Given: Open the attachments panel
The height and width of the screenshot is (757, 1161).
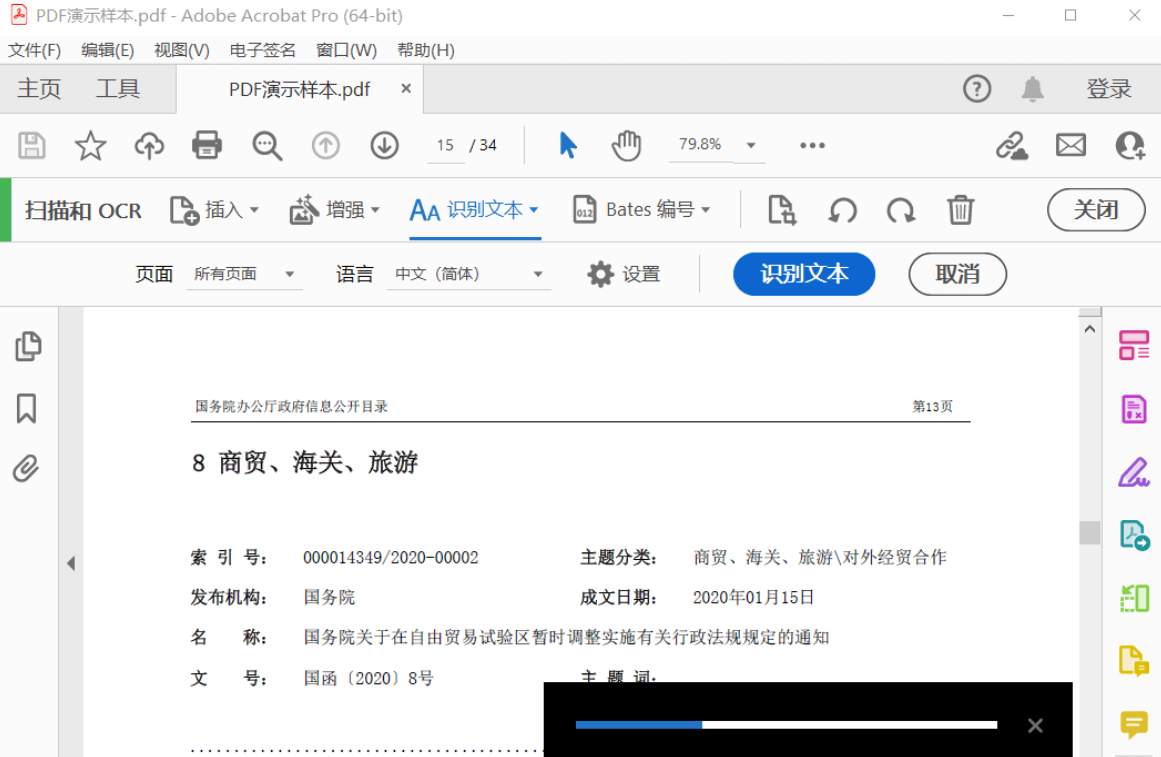Looking at the screenshot, I should (27, 470).
